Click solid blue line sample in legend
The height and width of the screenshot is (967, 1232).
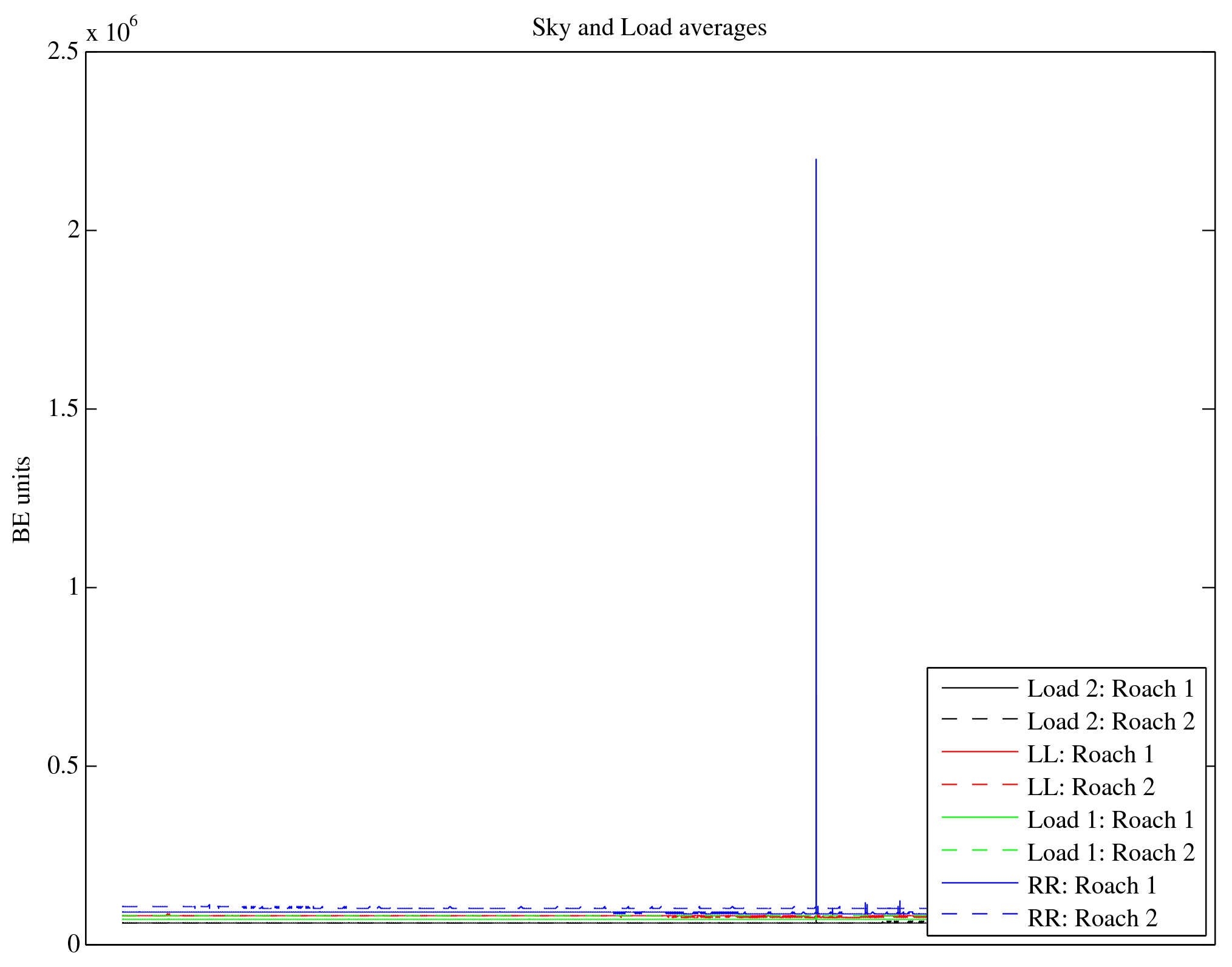(979, 883)
